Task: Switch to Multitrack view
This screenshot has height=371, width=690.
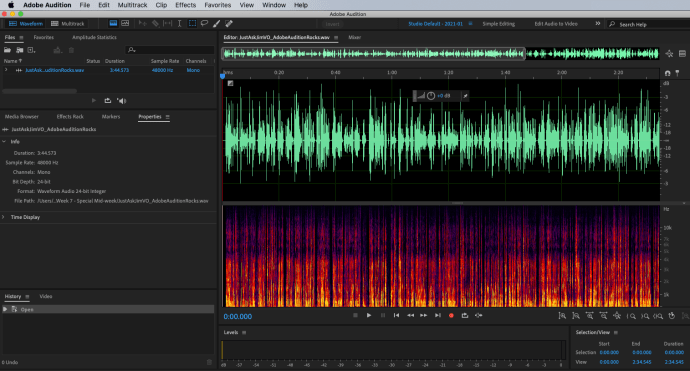Action: (68, 24)
